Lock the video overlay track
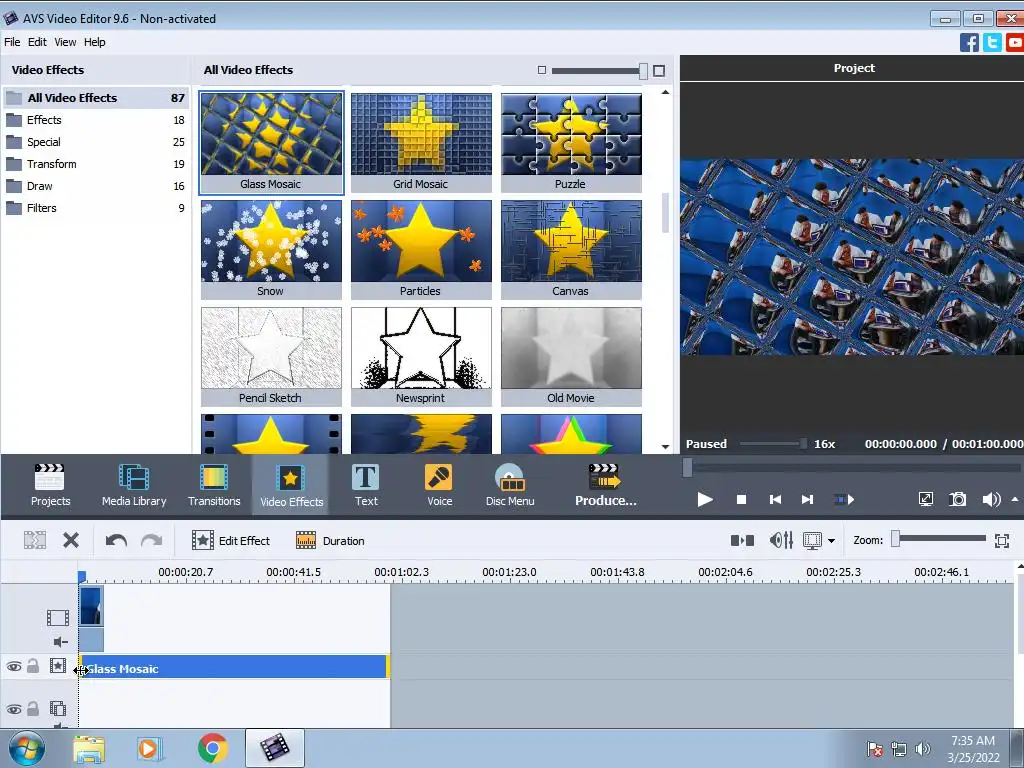The image size is (1024, 768). tap(33, 709)
